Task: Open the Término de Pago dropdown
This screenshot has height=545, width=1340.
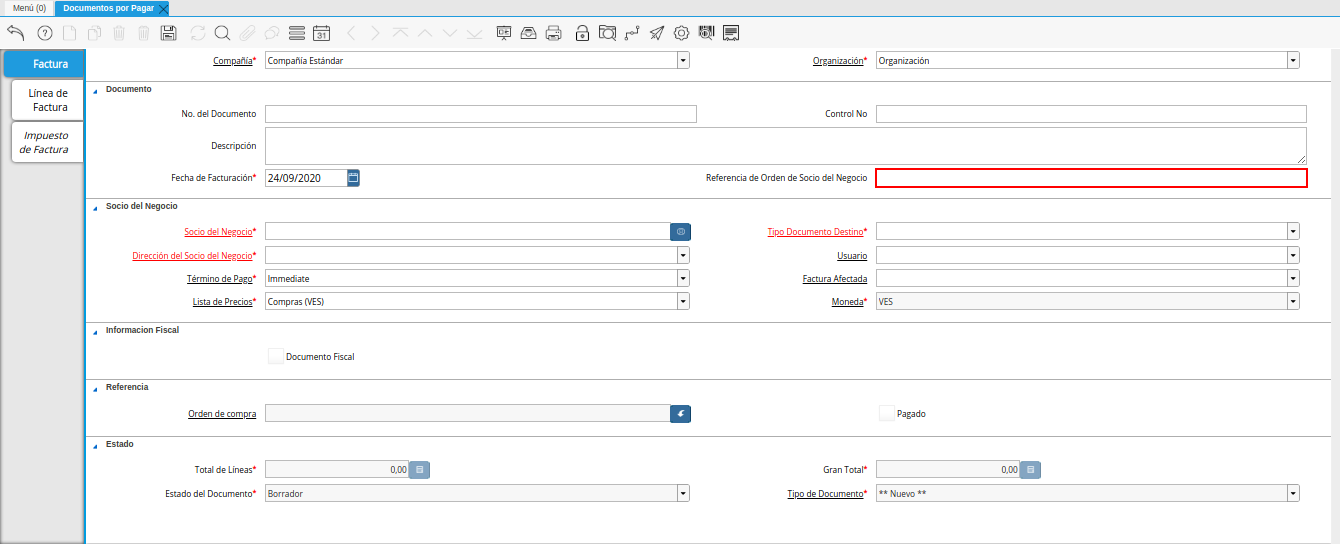Action: coord(683,279)
